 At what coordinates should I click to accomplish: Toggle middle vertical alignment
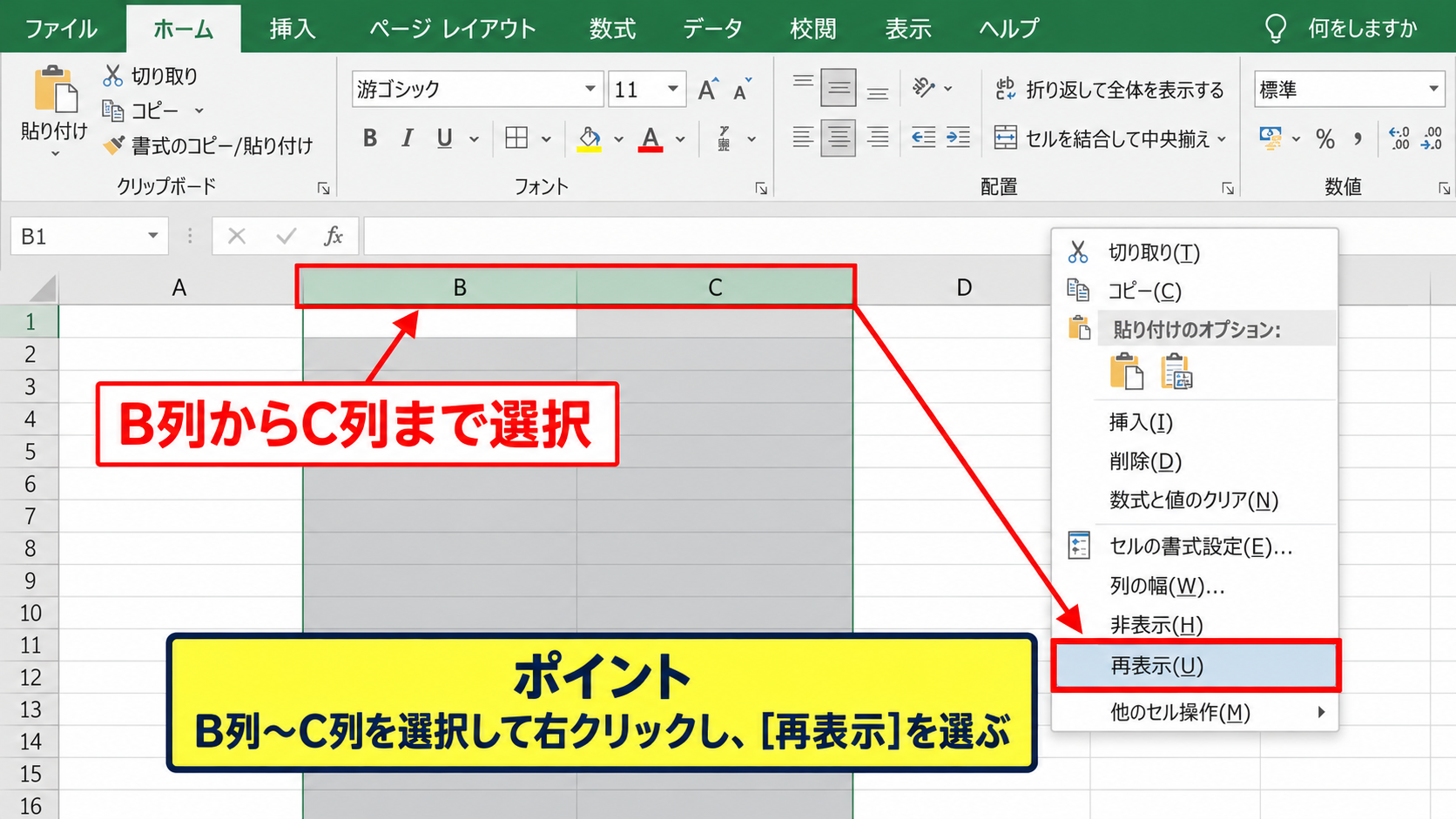(x=839, y=88)
